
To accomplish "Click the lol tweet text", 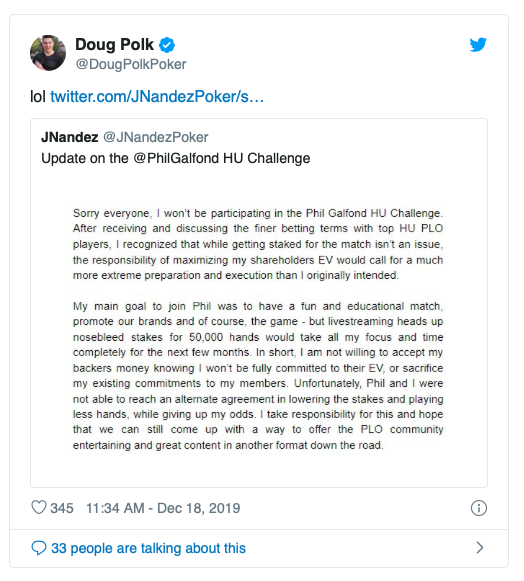I will coord(38,96).
